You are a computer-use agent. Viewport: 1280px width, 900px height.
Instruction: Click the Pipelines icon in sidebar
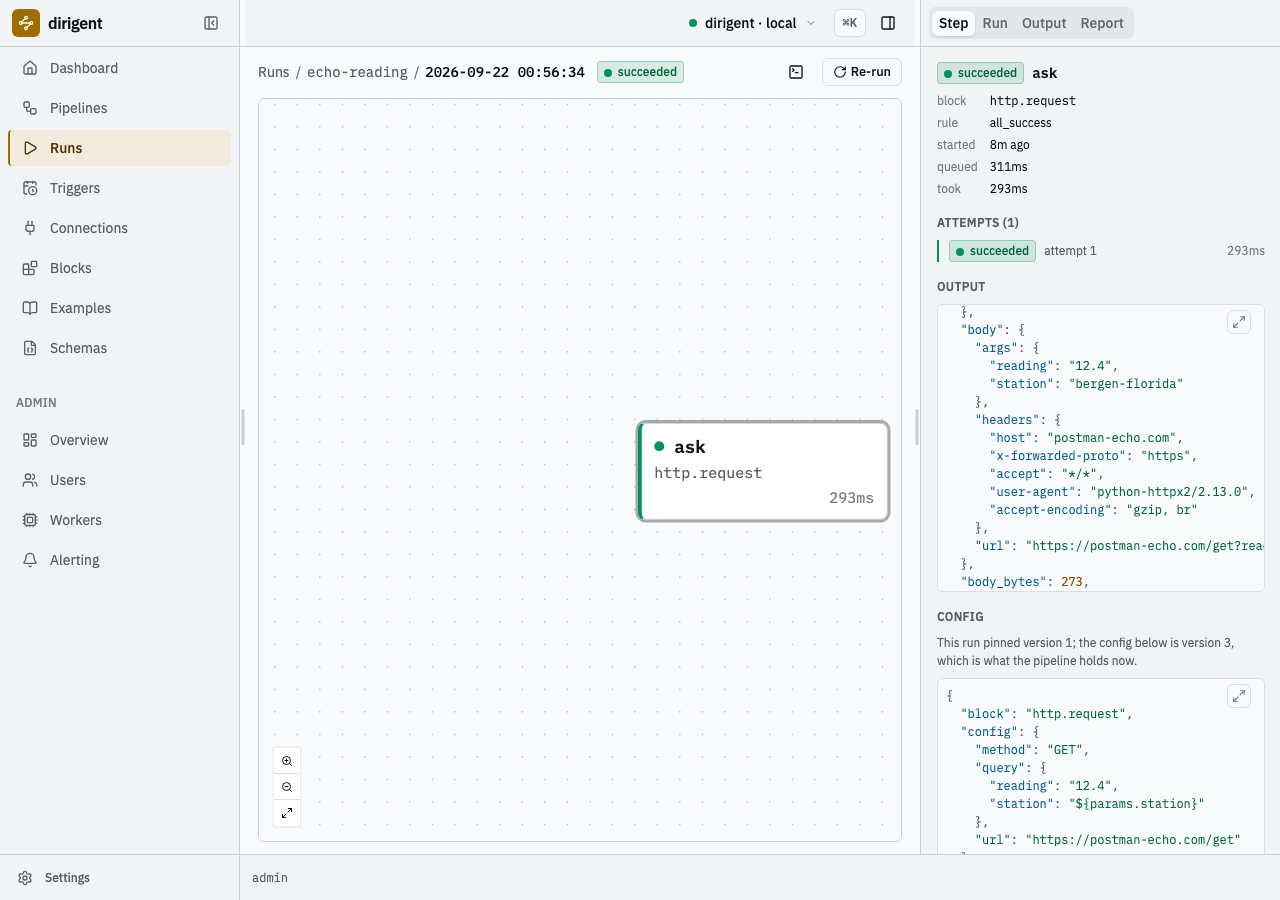[30, 108]
